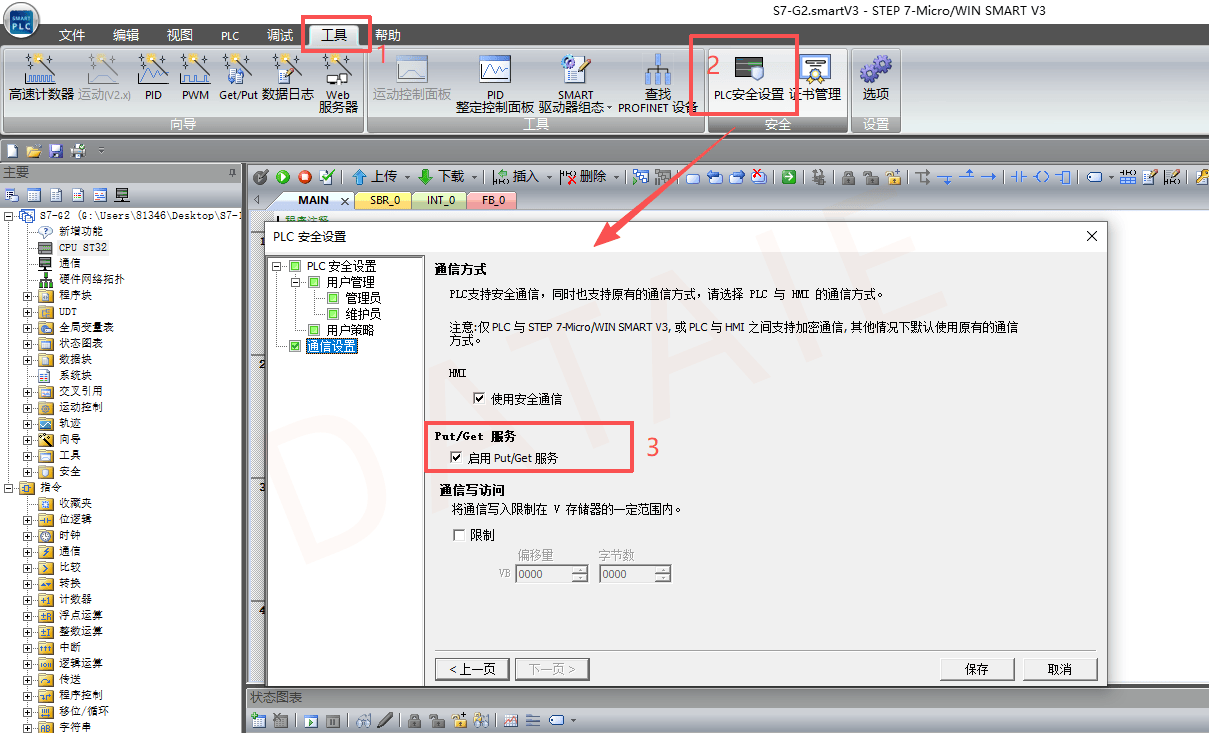Image resolution: width=1209 pixels, height=733 pixels.
Task: Click the 保存 button
Action: click(x=977, y=669)
